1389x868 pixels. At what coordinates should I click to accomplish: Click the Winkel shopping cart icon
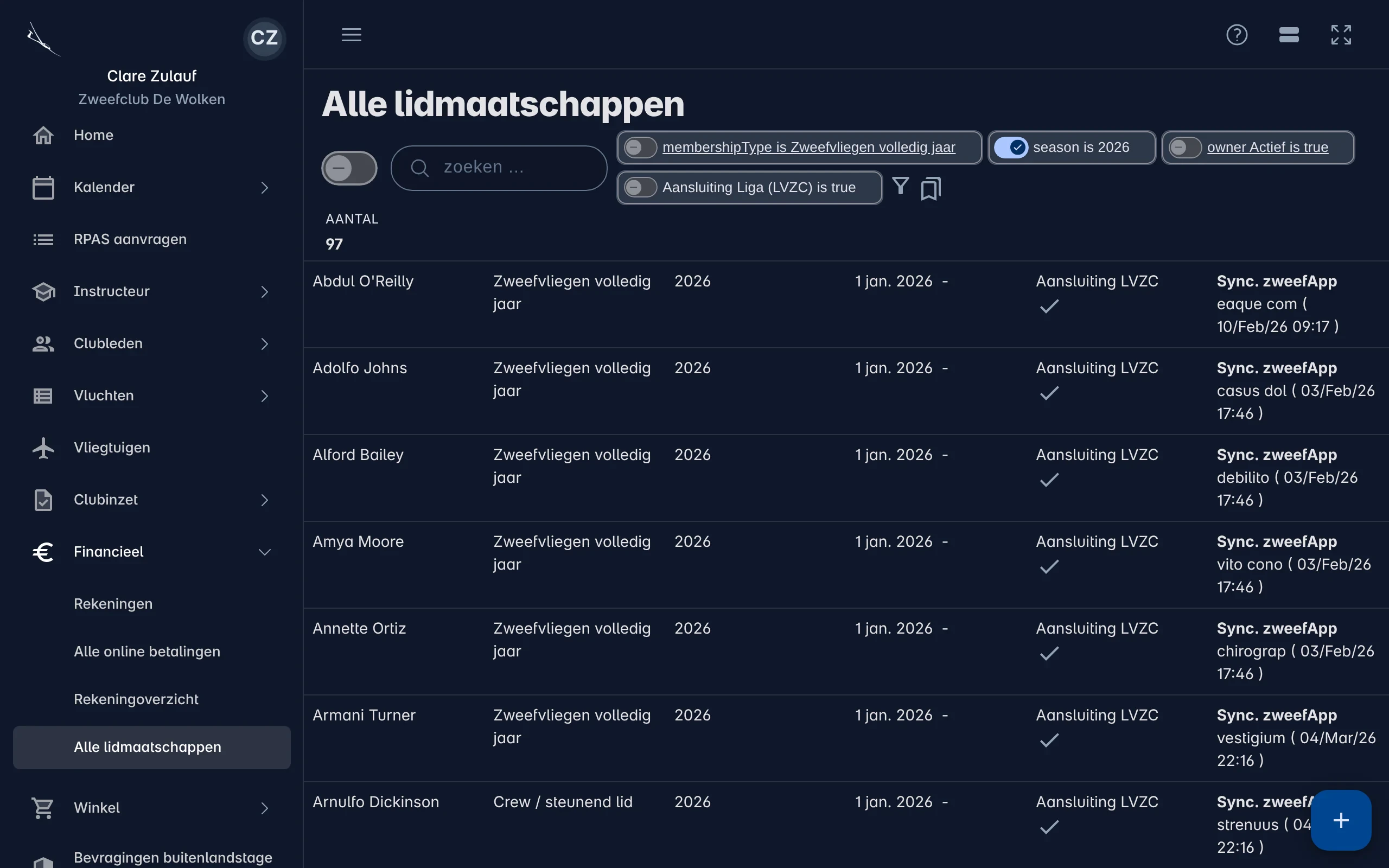click(x=43, y=808)
